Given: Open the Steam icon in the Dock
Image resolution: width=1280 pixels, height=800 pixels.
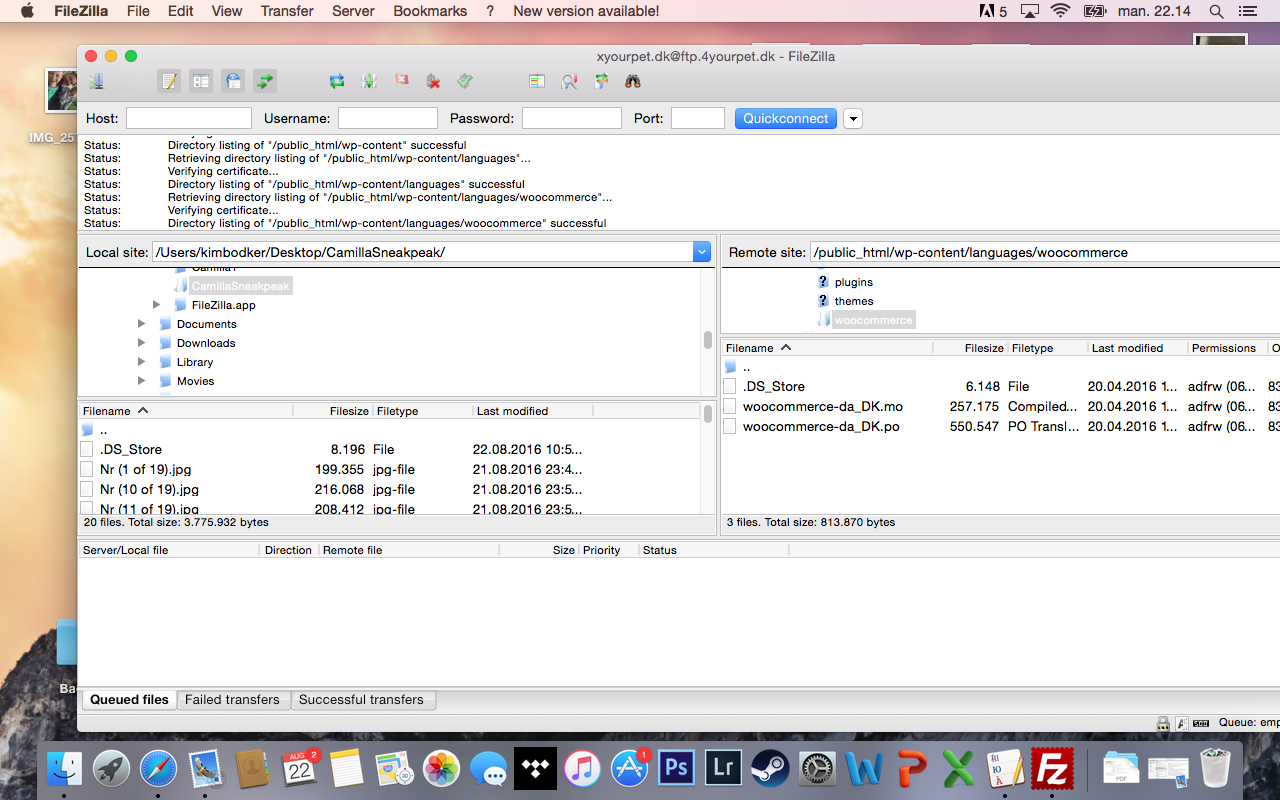Looking at the screenshot, I should coord(770,768).
